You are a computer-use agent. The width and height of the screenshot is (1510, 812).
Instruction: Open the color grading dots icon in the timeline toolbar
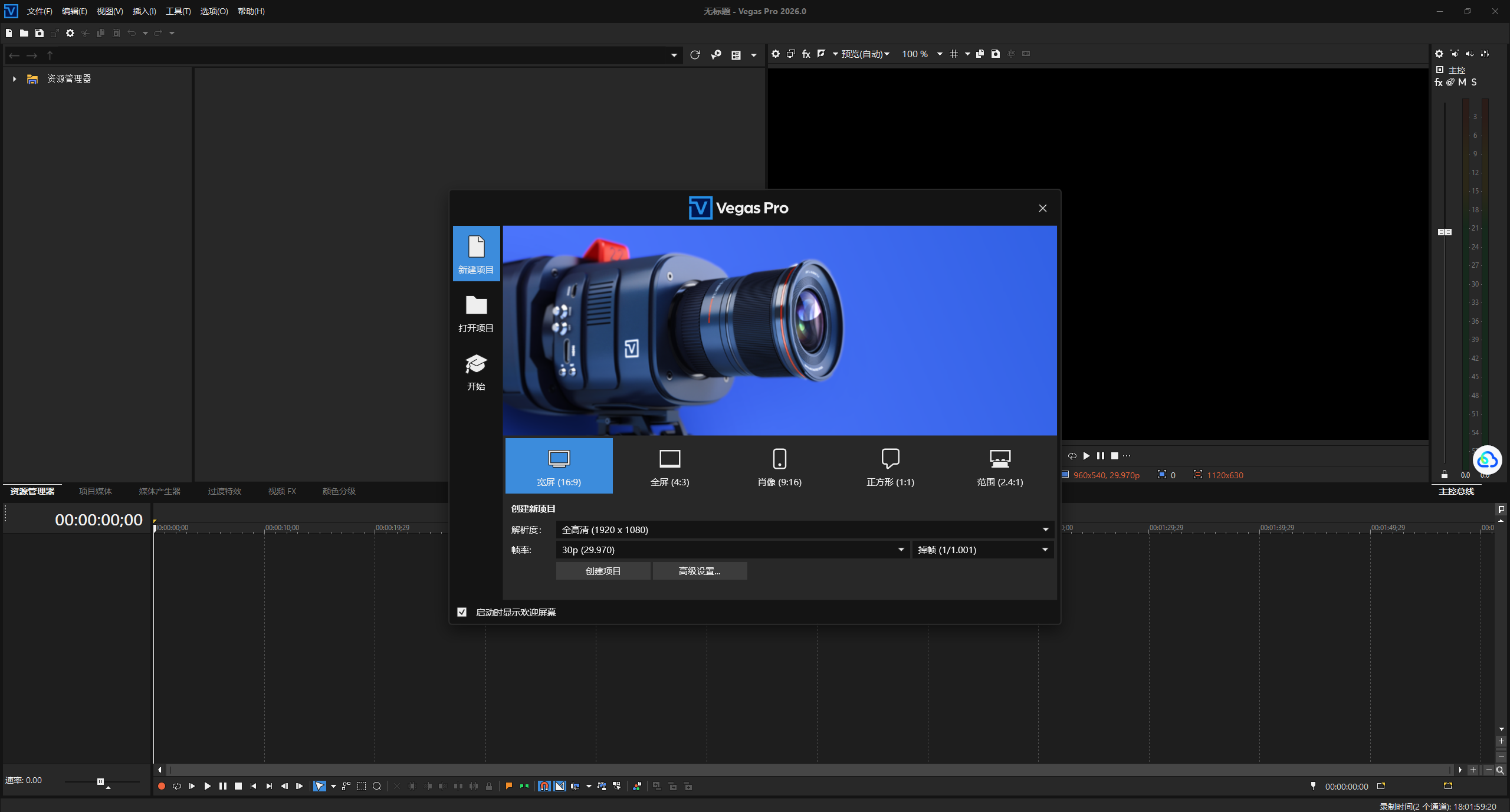pyautogui.click(x=637, y=786)
